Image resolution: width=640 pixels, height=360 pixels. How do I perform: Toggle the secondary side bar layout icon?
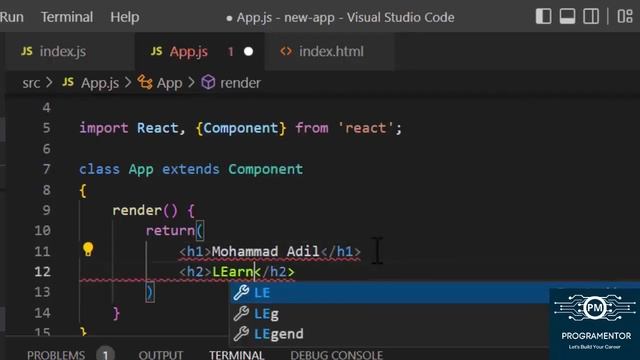pyautogui.click(x=591, y=17)
